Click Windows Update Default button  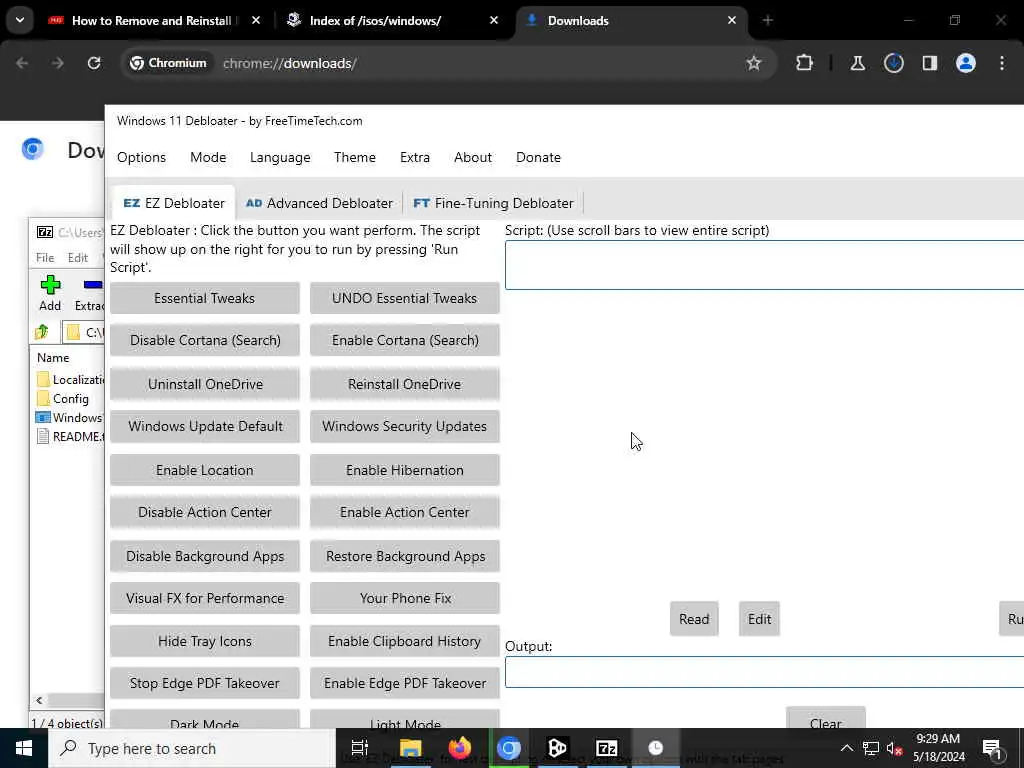click(204, 426)
